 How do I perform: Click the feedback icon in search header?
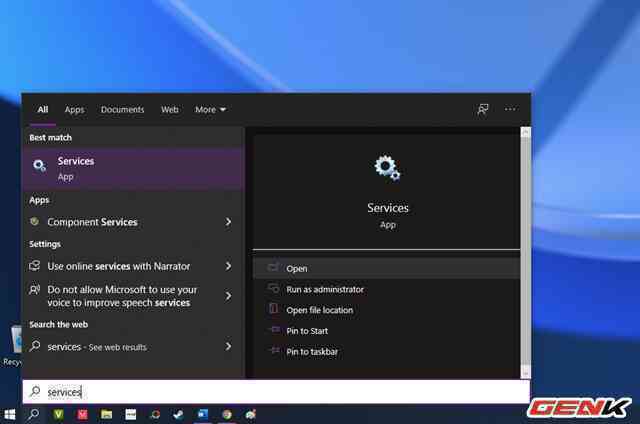[483, 109]
